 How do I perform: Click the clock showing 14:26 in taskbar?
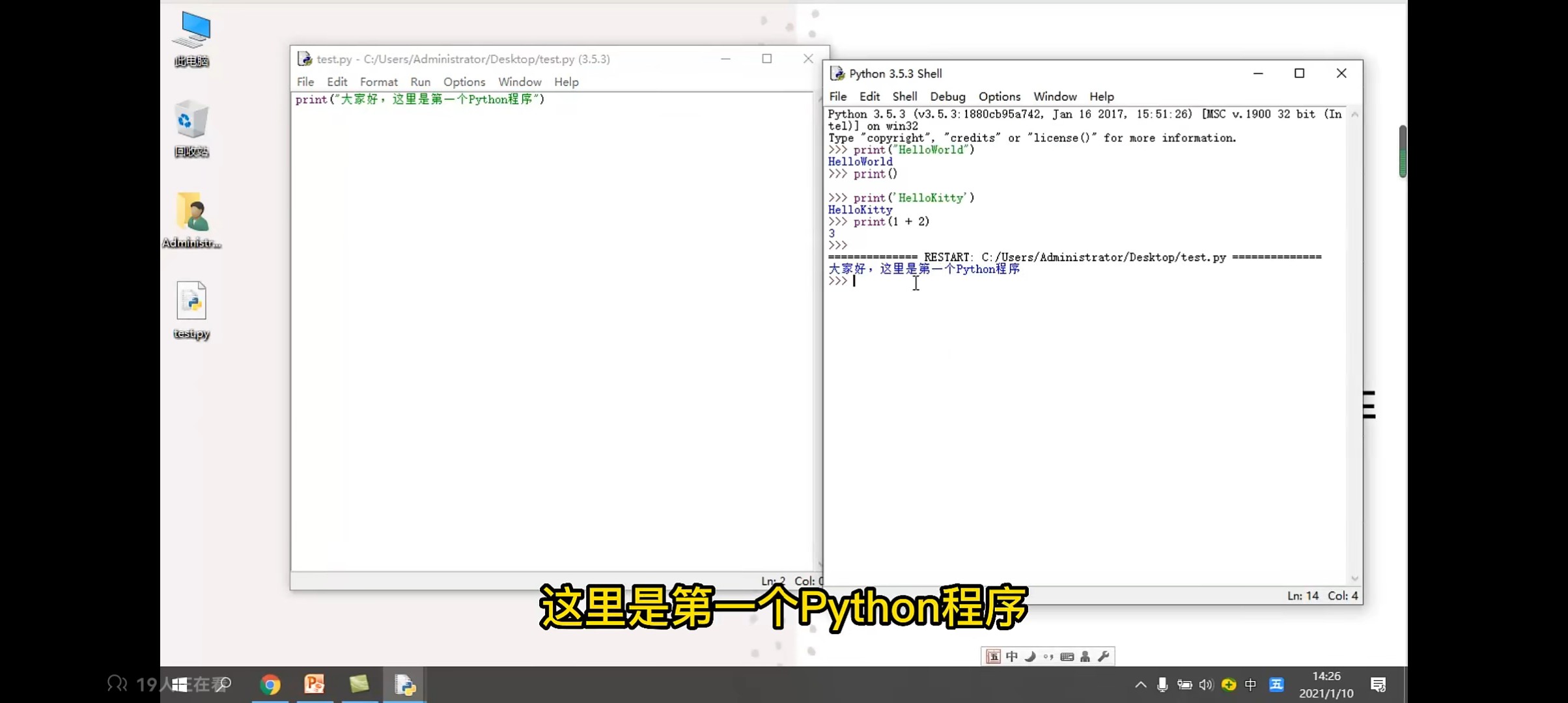coord(1326,684)
